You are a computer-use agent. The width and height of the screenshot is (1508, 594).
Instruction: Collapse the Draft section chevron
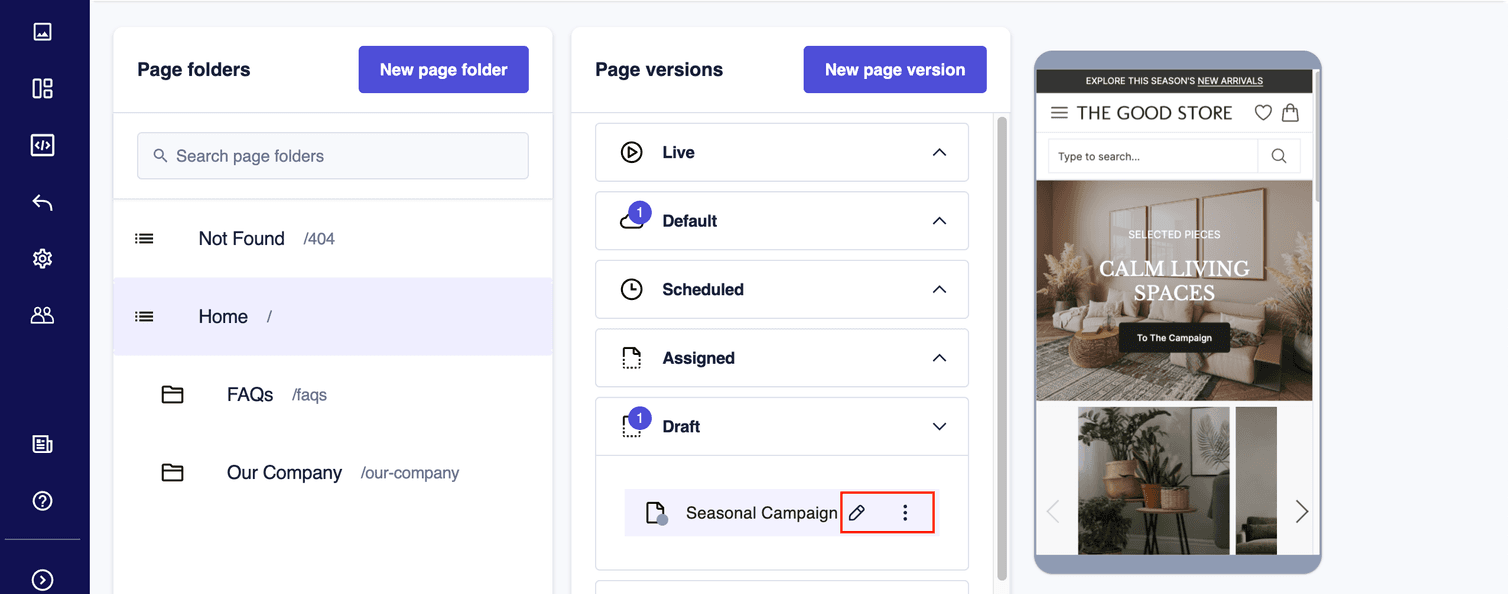tap(939, 426)
